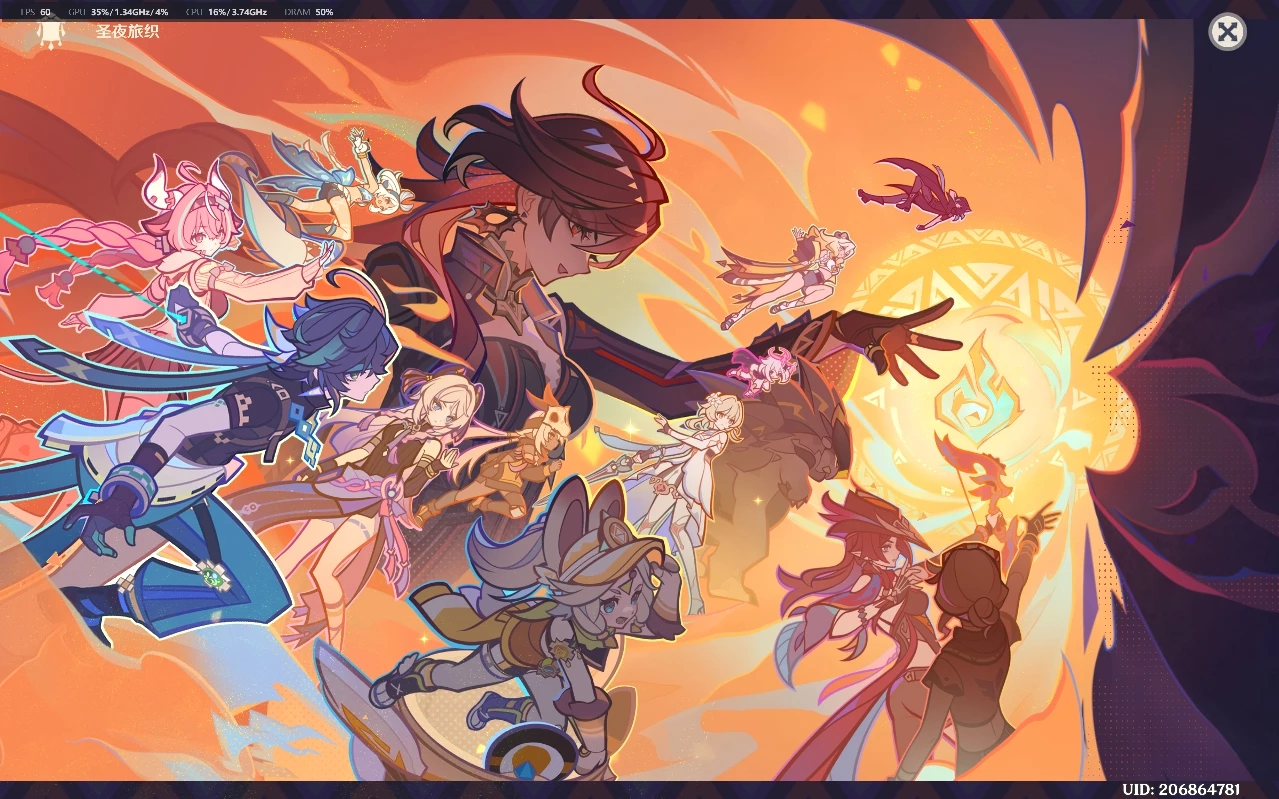This screenshot has height=799, width=1279.
Task: Close the namecard artwork with the X button
Action: click(x=1227, y=32)
